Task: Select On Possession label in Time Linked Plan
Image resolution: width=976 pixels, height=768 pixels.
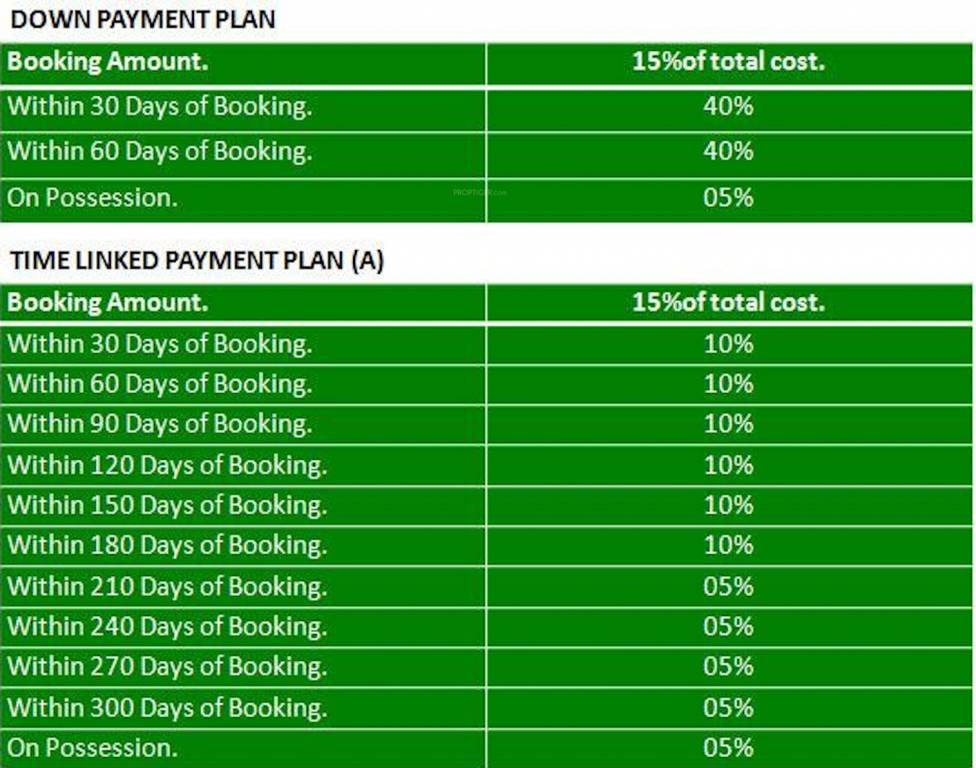Action: click(92, 748)
